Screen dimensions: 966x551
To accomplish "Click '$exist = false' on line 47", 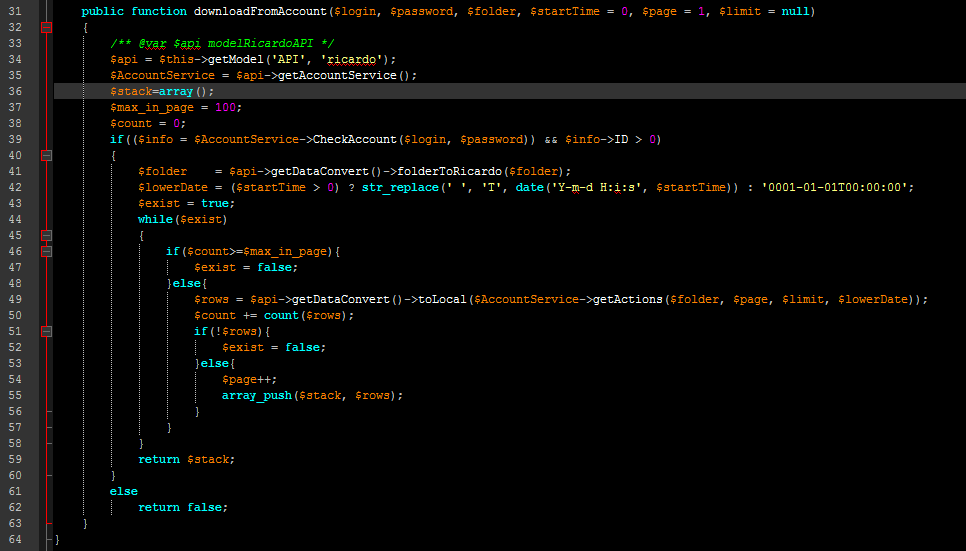I will pos(243,267).
